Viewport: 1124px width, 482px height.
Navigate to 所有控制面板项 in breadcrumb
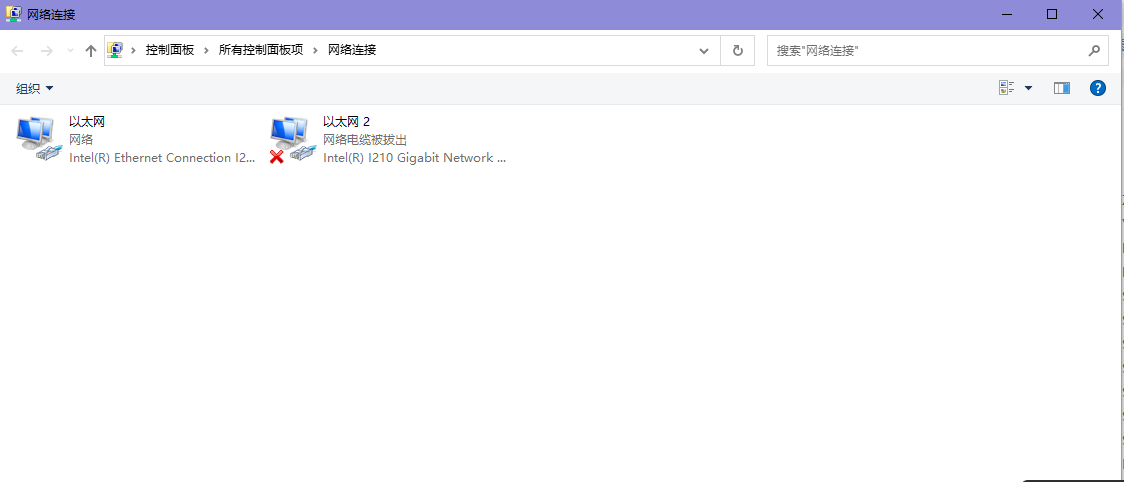coord(261,50)
